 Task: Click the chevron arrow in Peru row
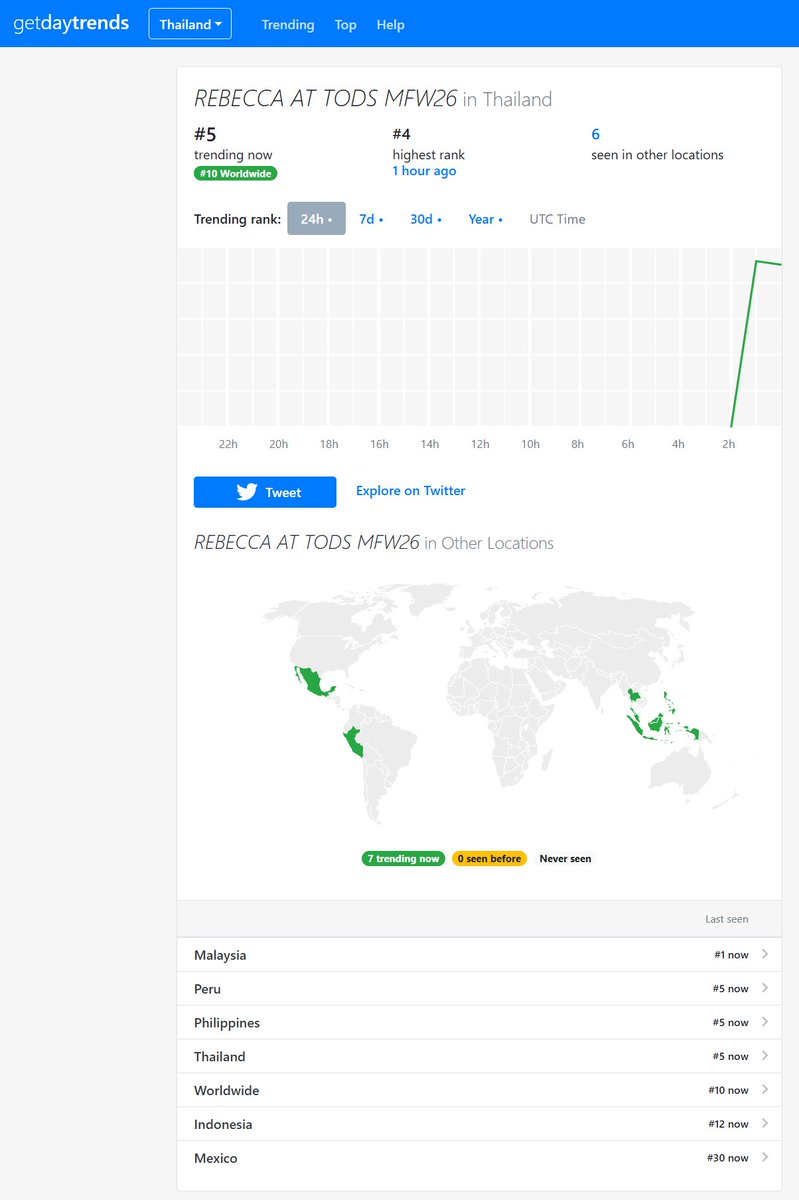[x=765, y=988]
